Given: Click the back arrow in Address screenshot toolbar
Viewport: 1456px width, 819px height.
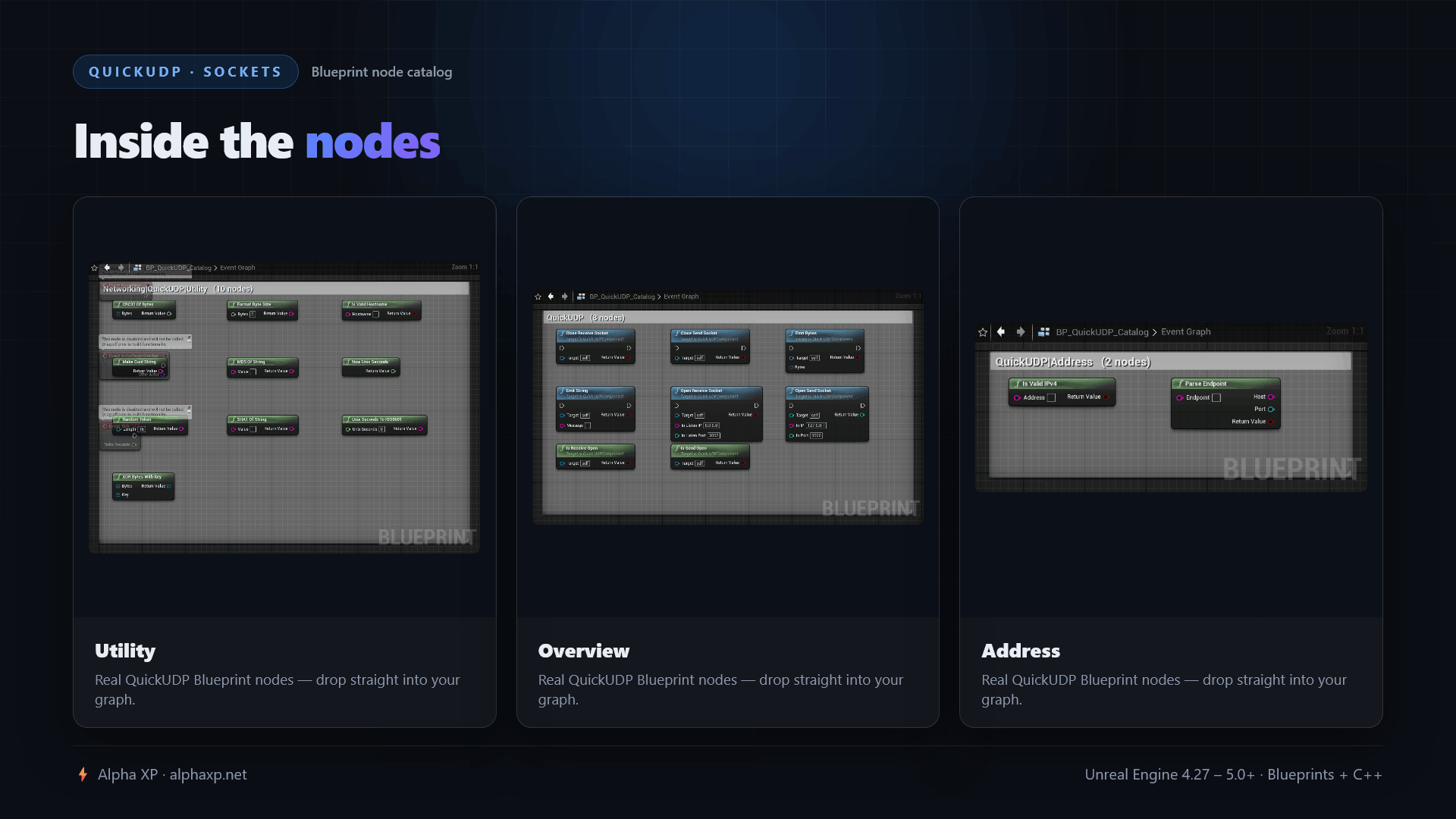Looking at the screenshot, I should click(1001, 331).
